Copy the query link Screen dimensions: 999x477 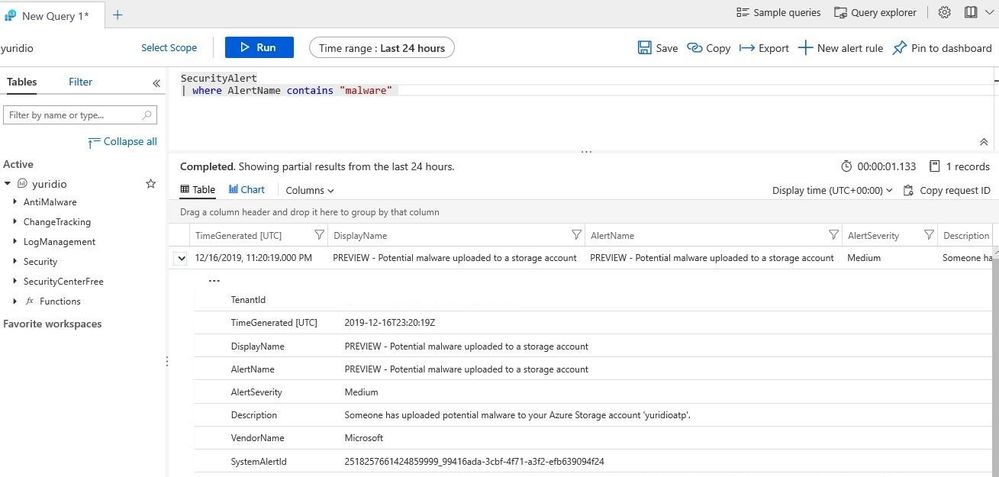click(x=709, y=48)
